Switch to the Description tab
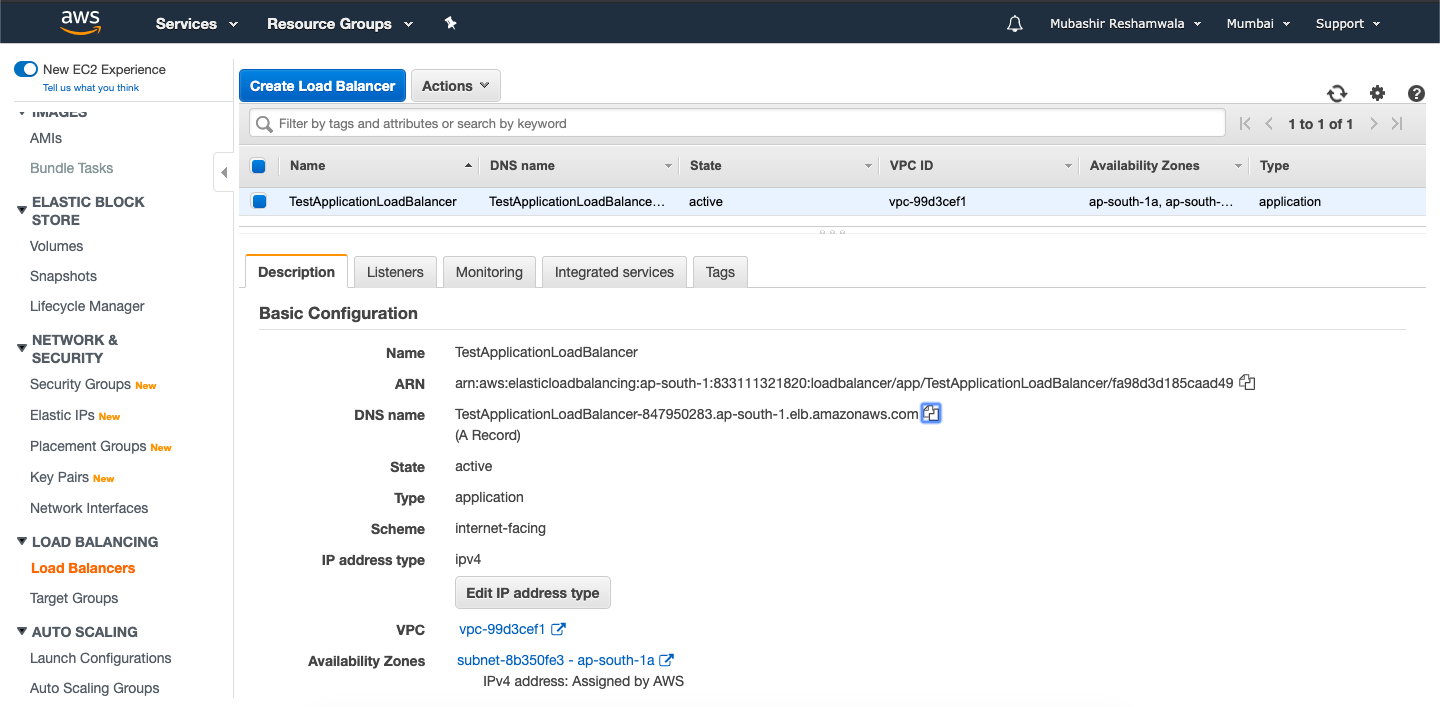1440x707 pixels. [296, 272]
